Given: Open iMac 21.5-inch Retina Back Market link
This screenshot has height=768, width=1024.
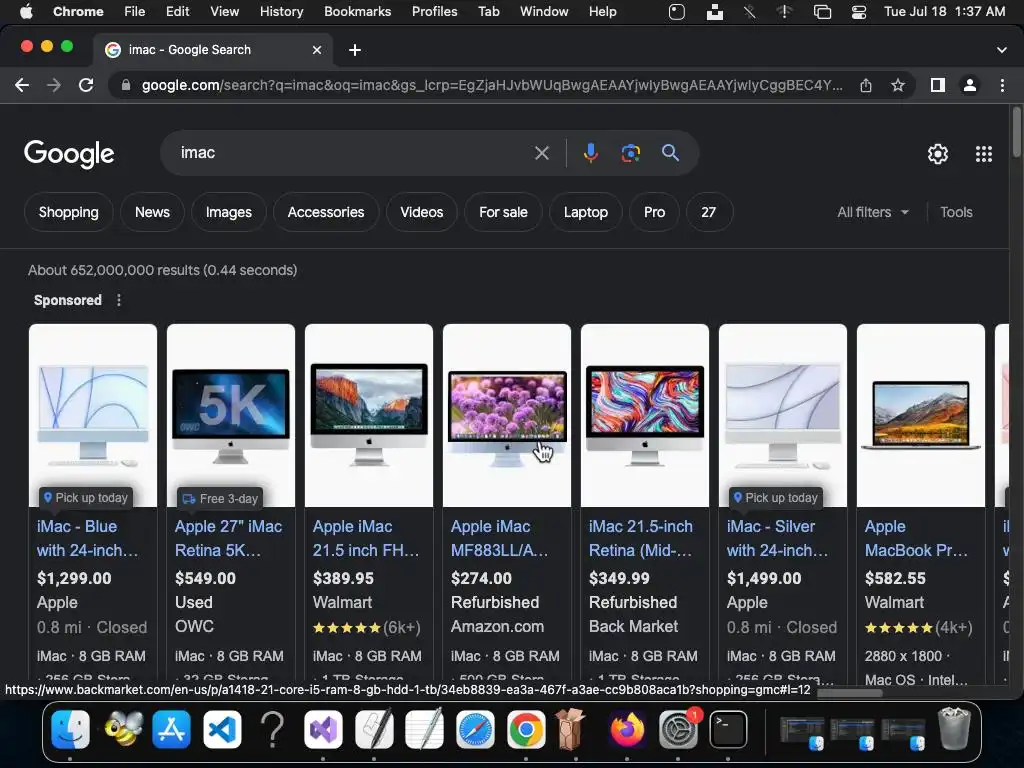Looking at the screenshot, I should click(641, 538).
